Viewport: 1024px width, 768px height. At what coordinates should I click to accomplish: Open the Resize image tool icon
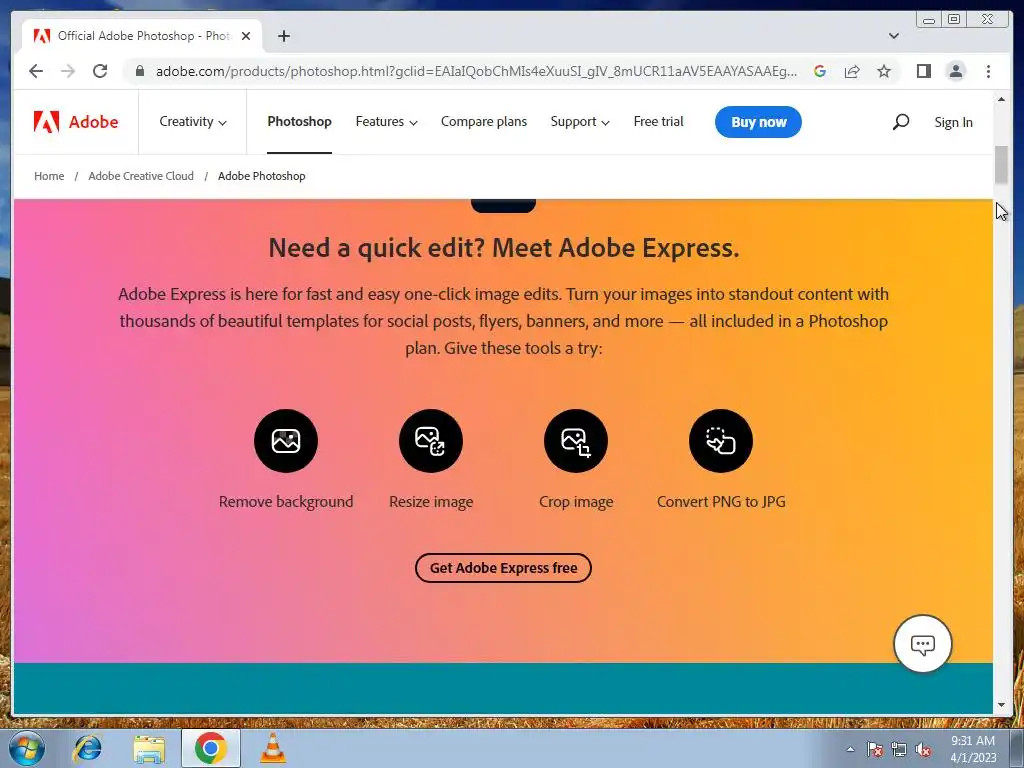tap(431, 441)
